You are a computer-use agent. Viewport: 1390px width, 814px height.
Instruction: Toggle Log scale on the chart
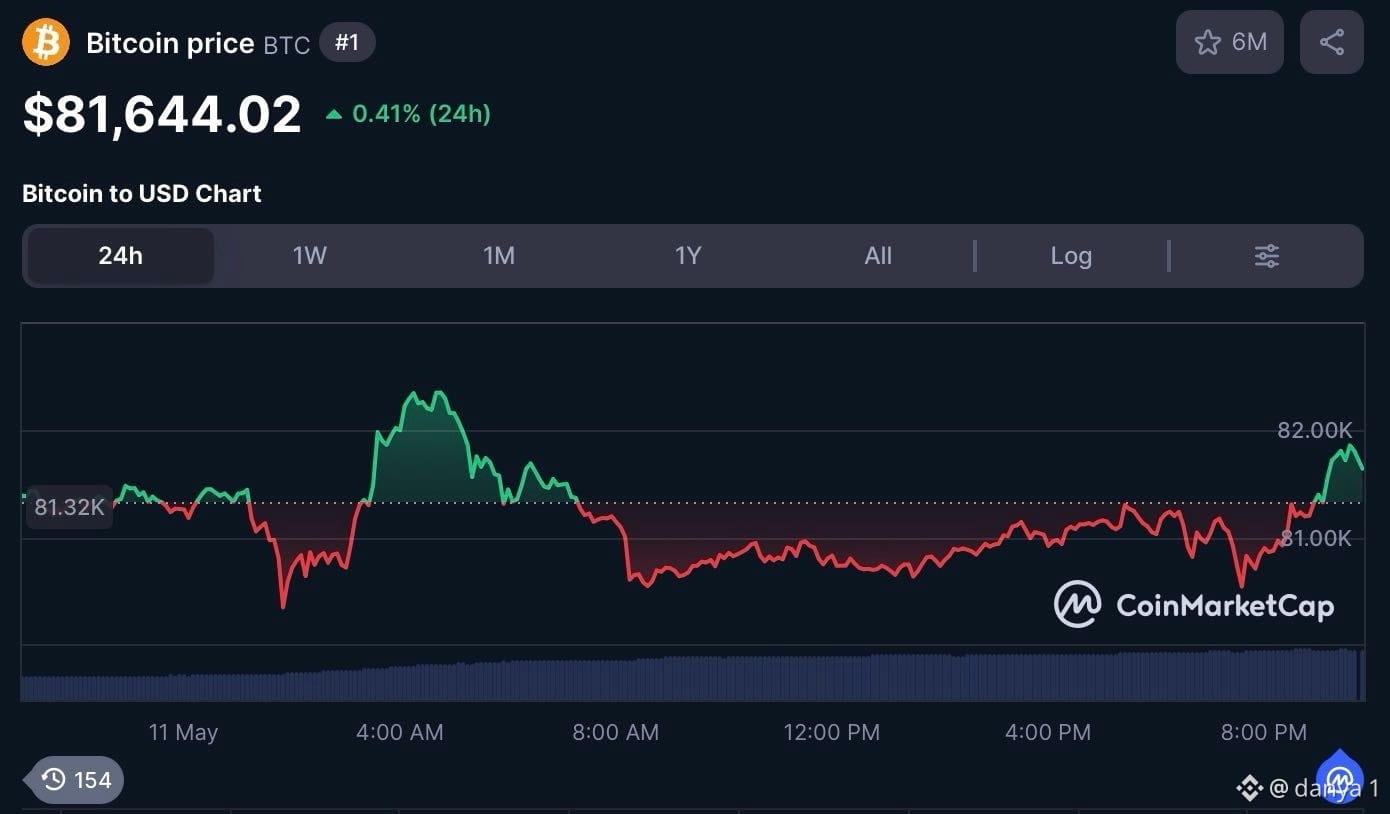pos(1071,256)
